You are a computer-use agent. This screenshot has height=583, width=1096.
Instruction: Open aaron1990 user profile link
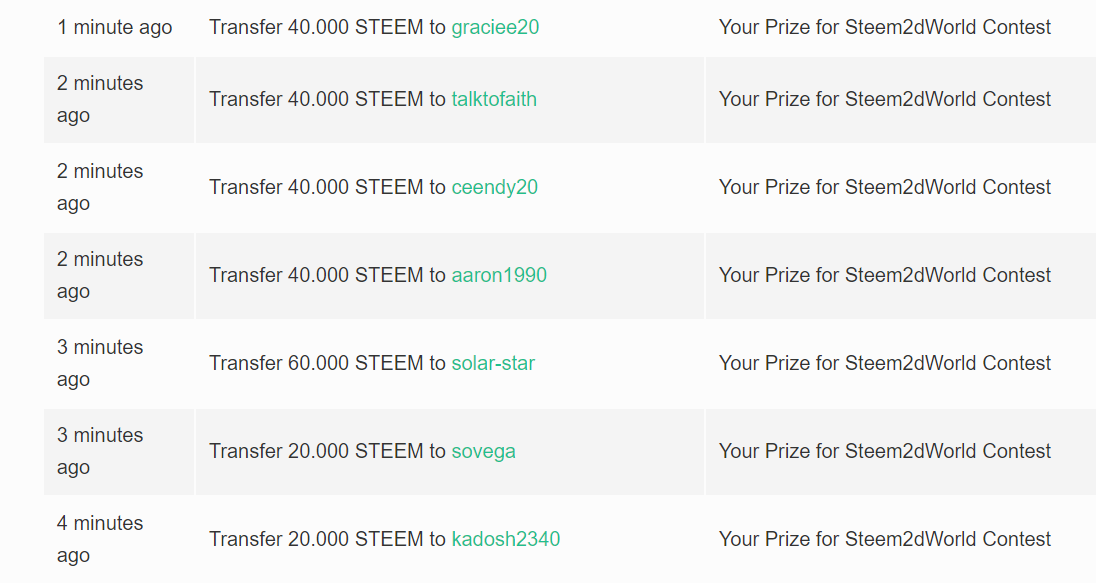click(498, 275)
